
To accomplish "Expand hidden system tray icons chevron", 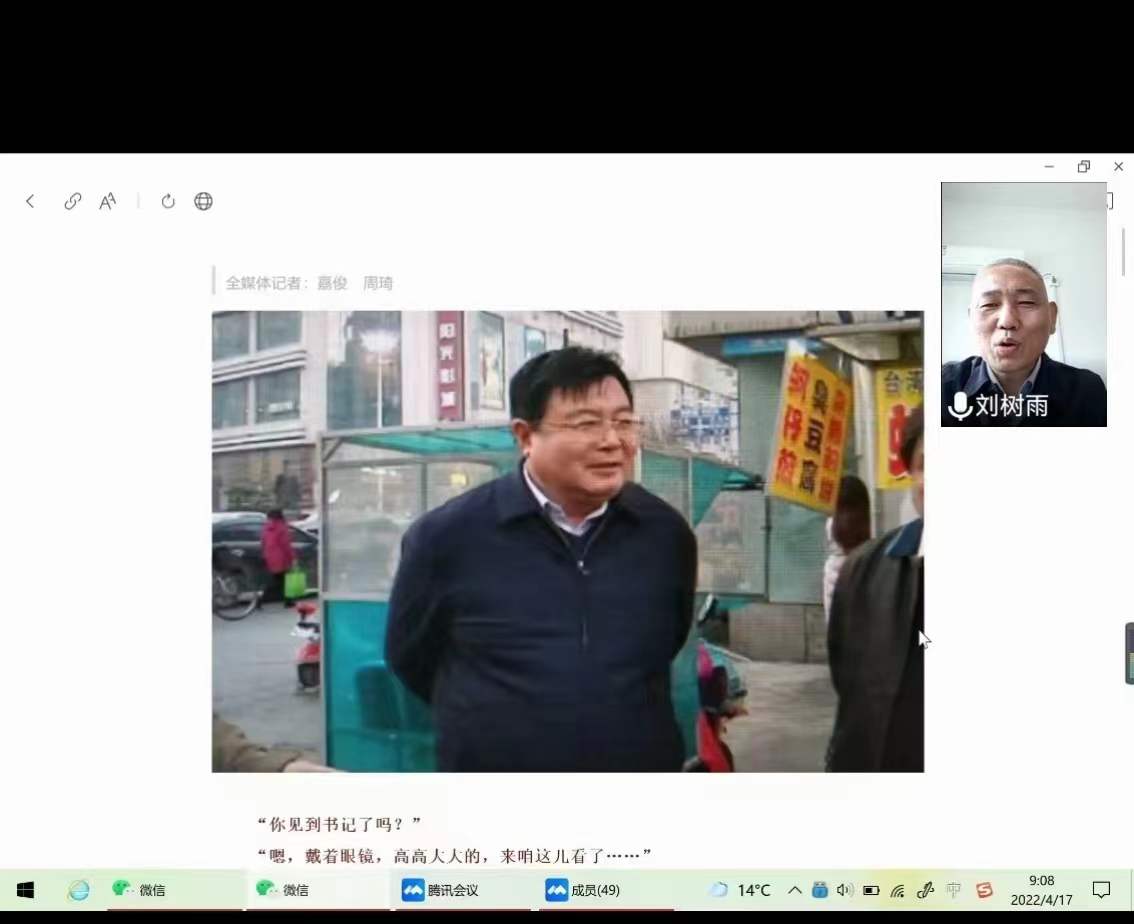I will coord(795,890).
